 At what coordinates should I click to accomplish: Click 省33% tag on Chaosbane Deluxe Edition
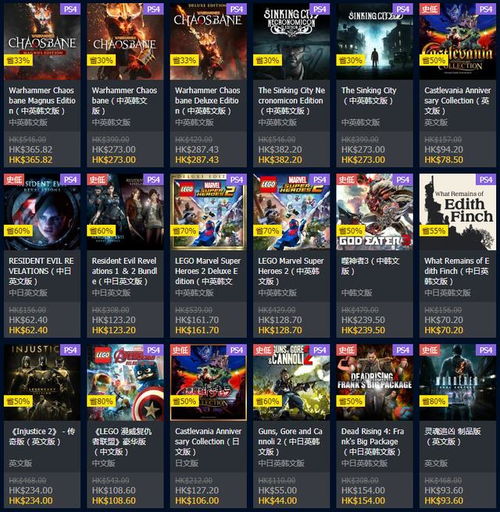(x=185, y=60)
